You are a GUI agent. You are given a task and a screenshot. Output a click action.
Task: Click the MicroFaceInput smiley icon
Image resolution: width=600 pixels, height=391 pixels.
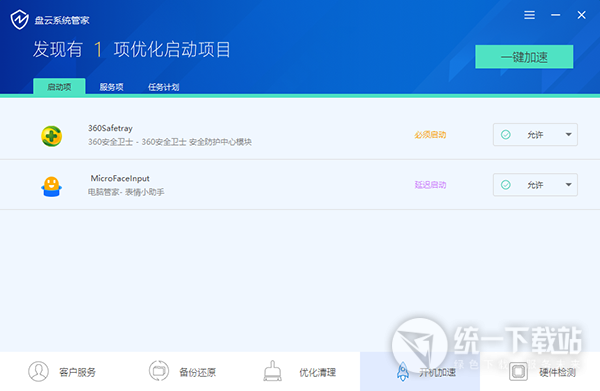(51, 186)
